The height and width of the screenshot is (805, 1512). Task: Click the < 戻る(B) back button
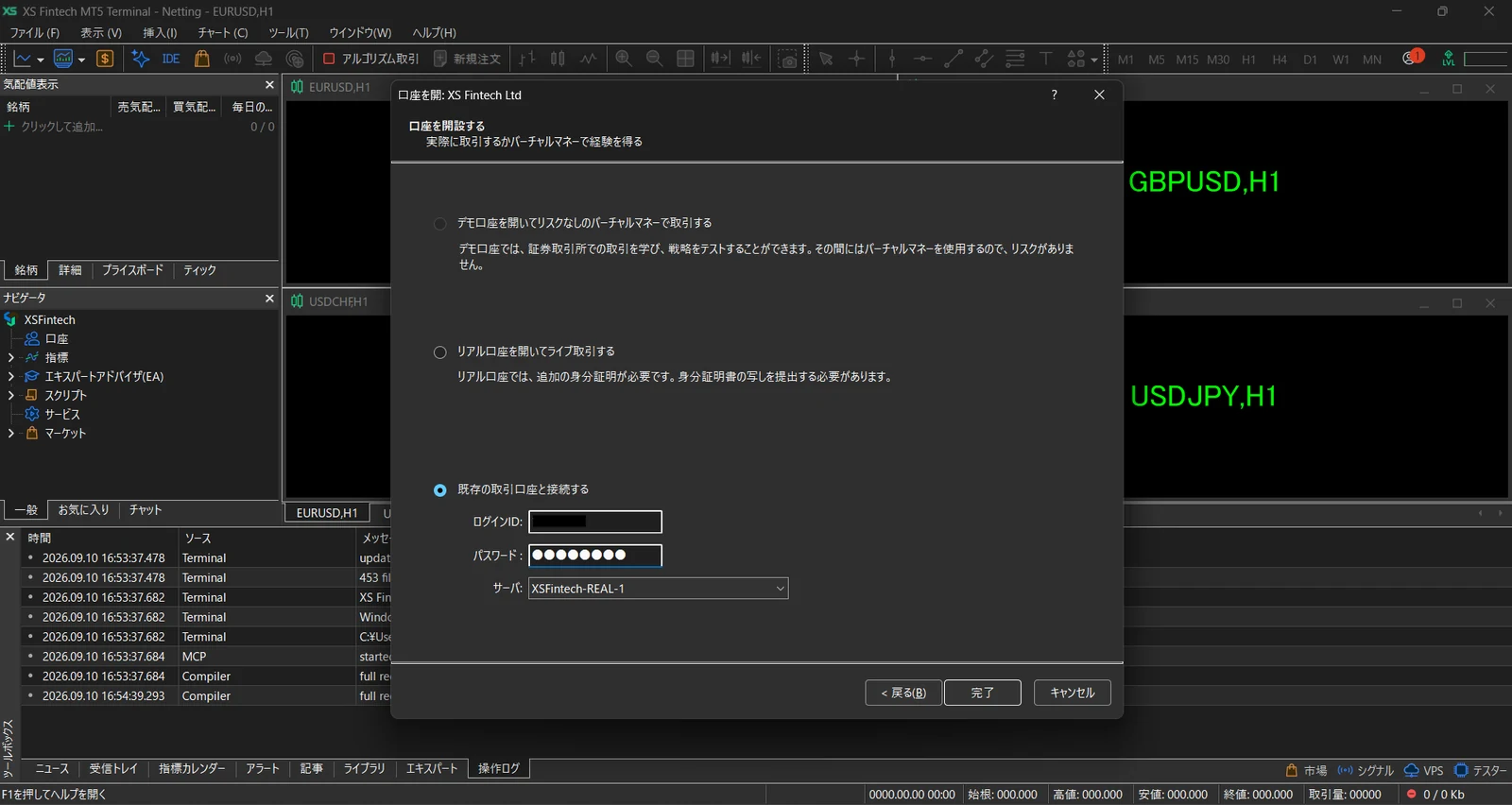tap(903, 693)
